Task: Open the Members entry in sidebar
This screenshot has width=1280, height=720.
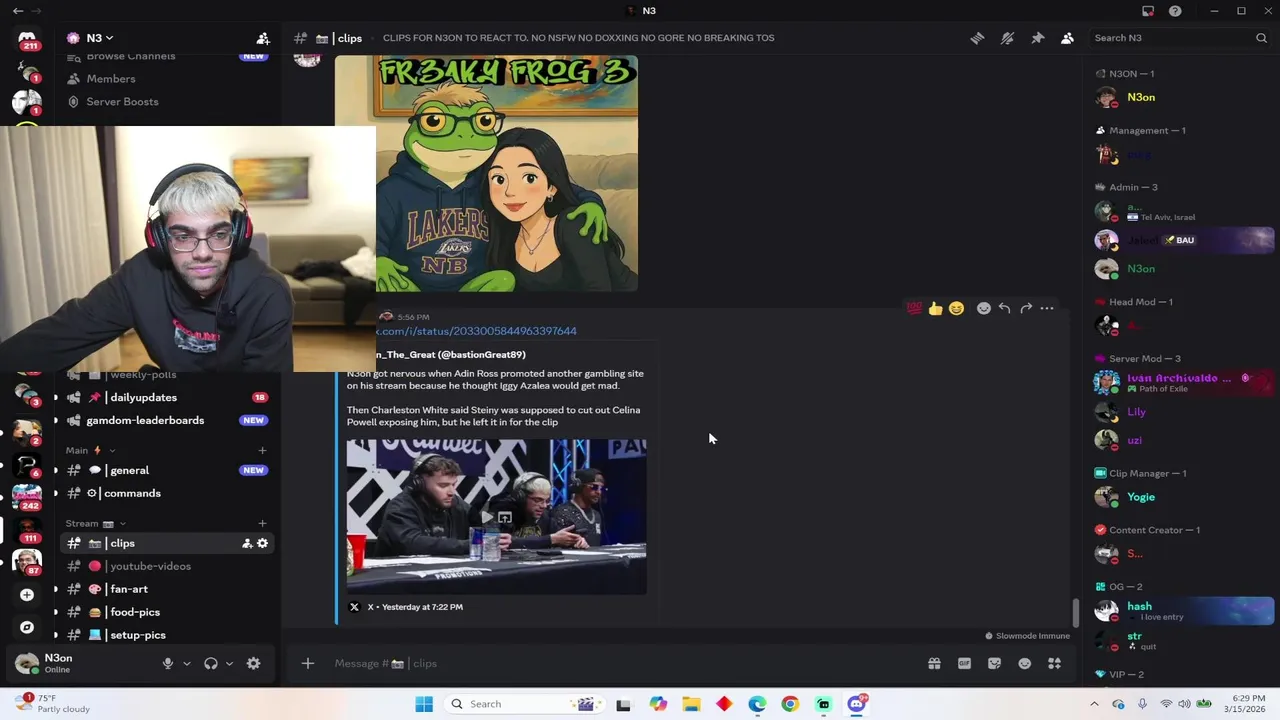Action: coord(111,79)
